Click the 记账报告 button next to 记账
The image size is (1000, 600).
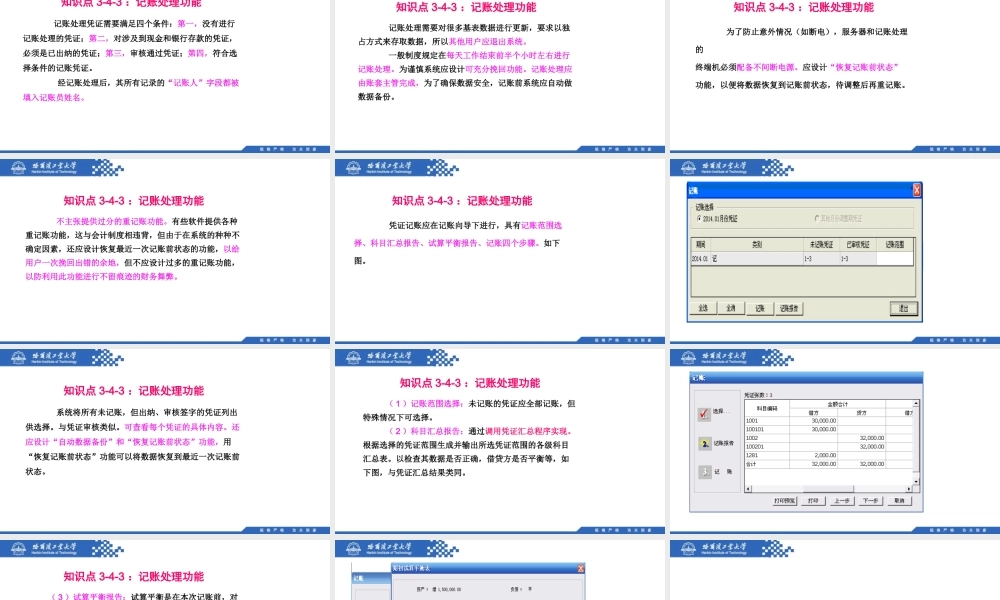[788, 307]
